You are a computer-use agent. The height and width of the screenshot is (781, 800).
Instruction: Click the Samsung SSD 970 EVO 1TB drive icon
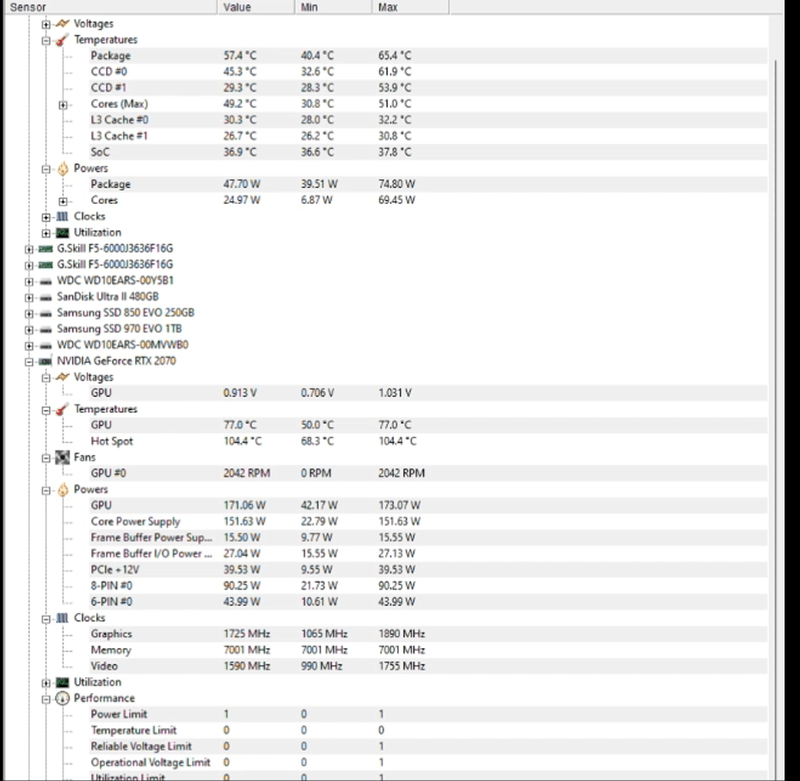point(45,329)
